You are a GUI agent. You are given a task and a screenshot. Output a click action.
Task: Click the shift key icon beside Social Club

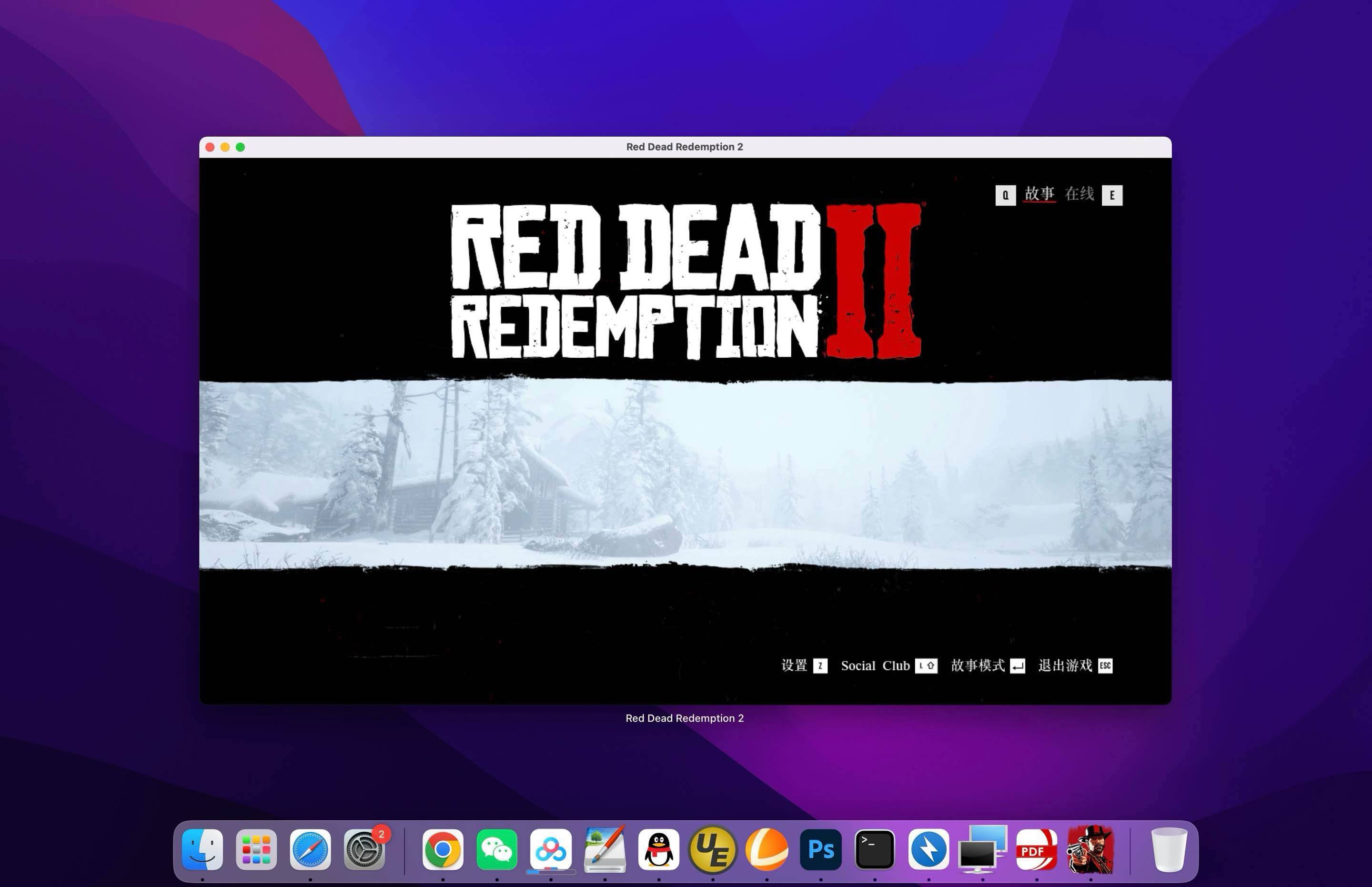click(926, 666)
